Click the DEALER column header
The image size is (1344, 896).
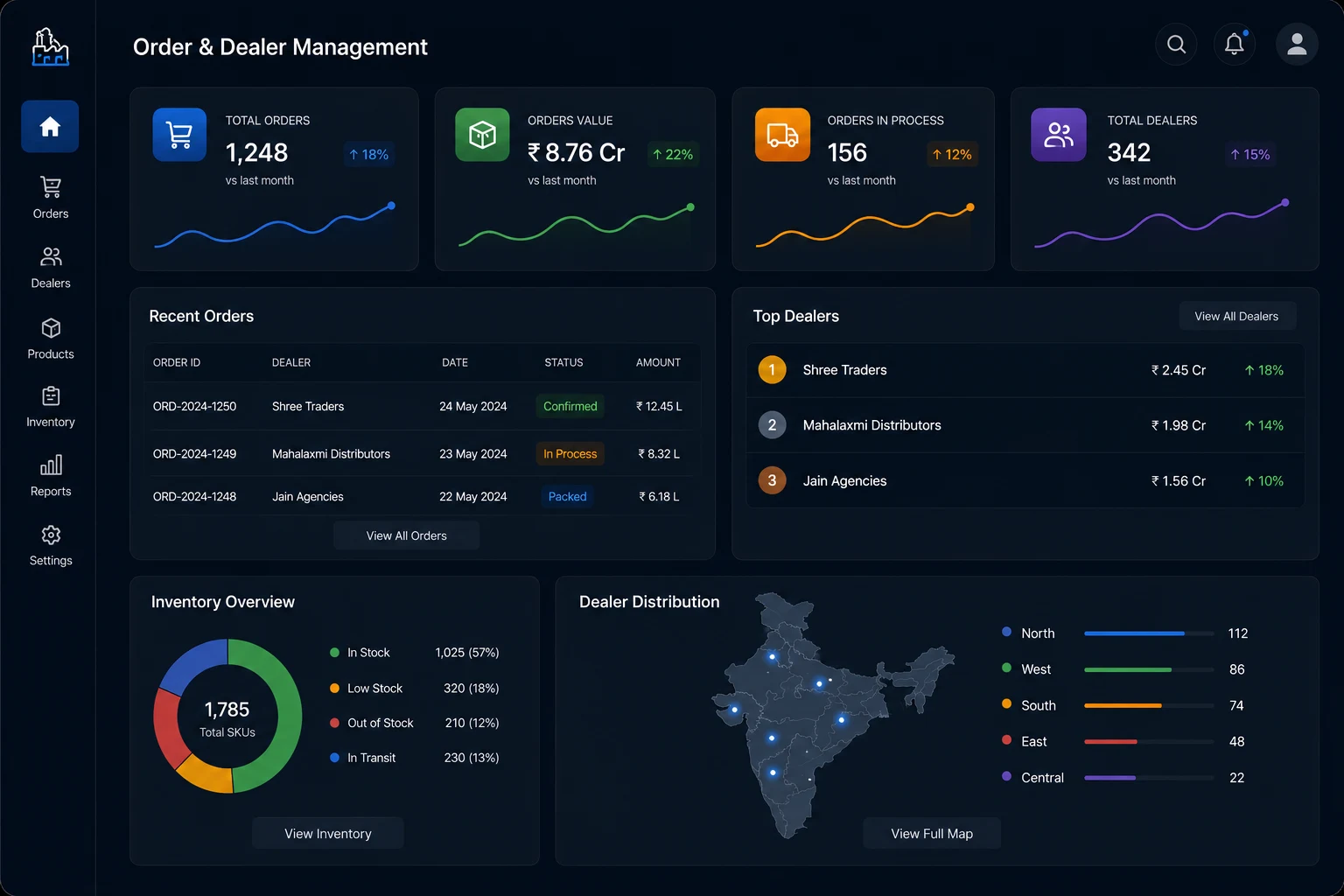291,362
